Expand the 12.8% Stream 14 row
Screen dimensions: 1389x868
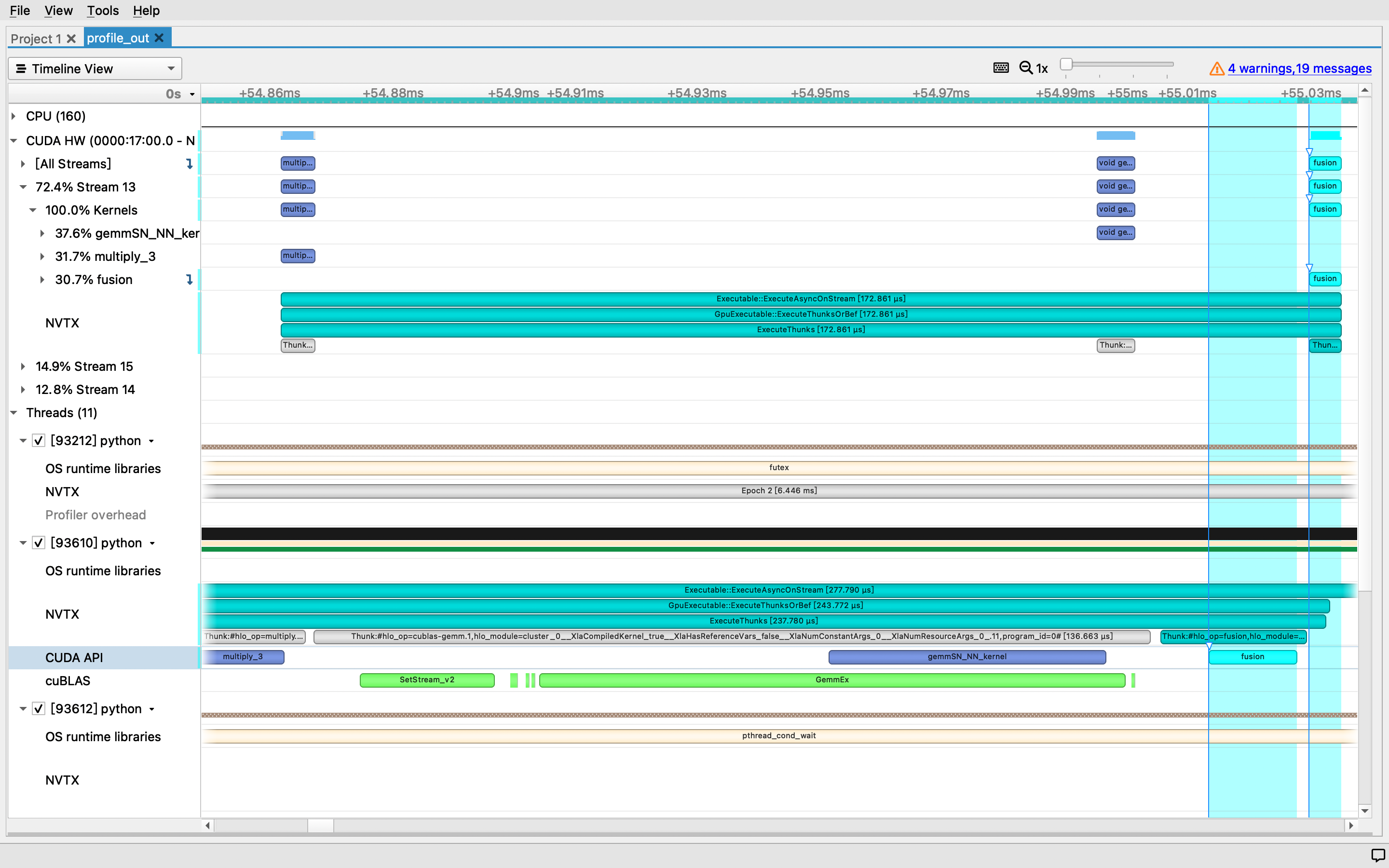pyautogui.click(x=23, y=390)
